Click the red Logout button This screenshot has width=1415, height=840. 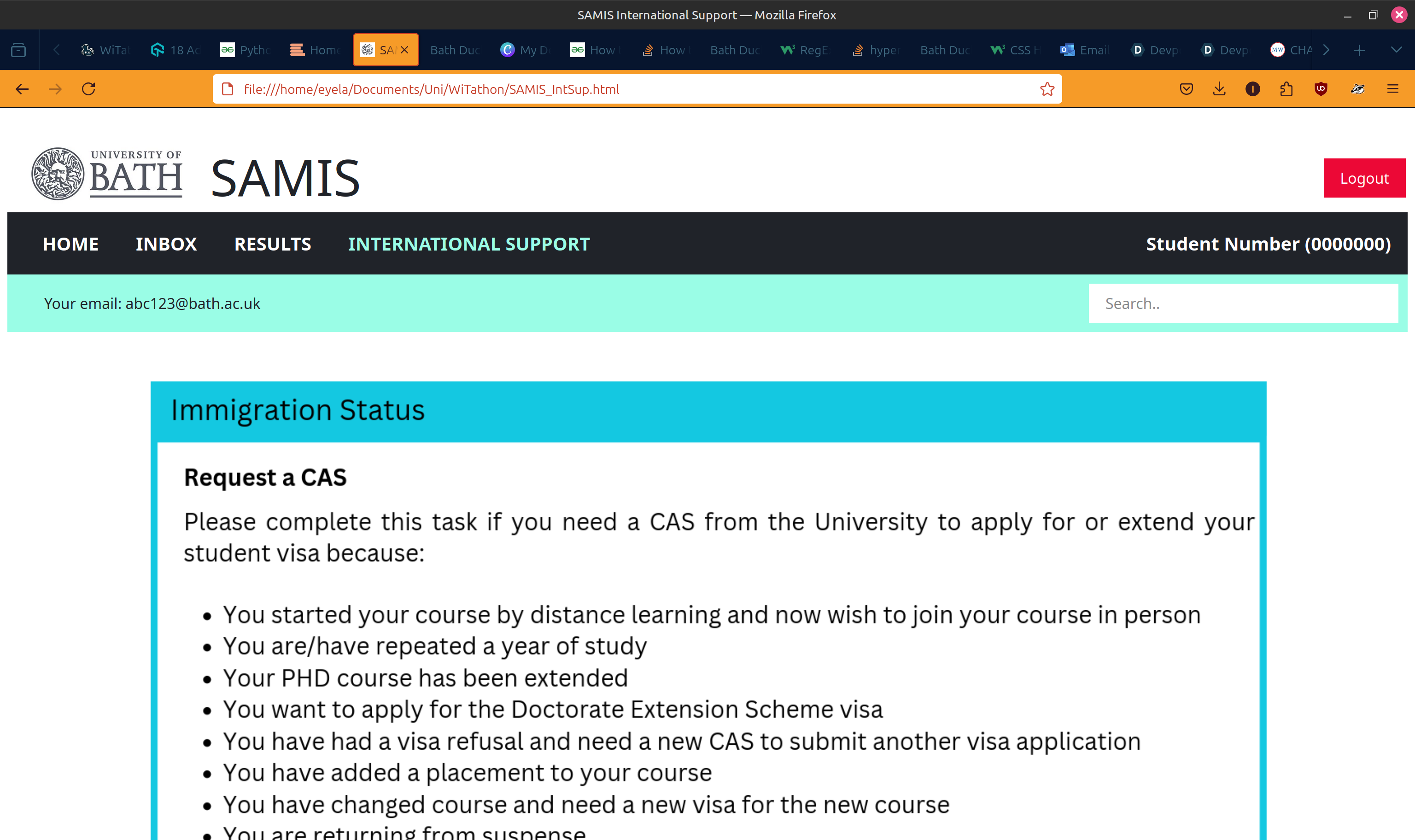point(1363,178)
